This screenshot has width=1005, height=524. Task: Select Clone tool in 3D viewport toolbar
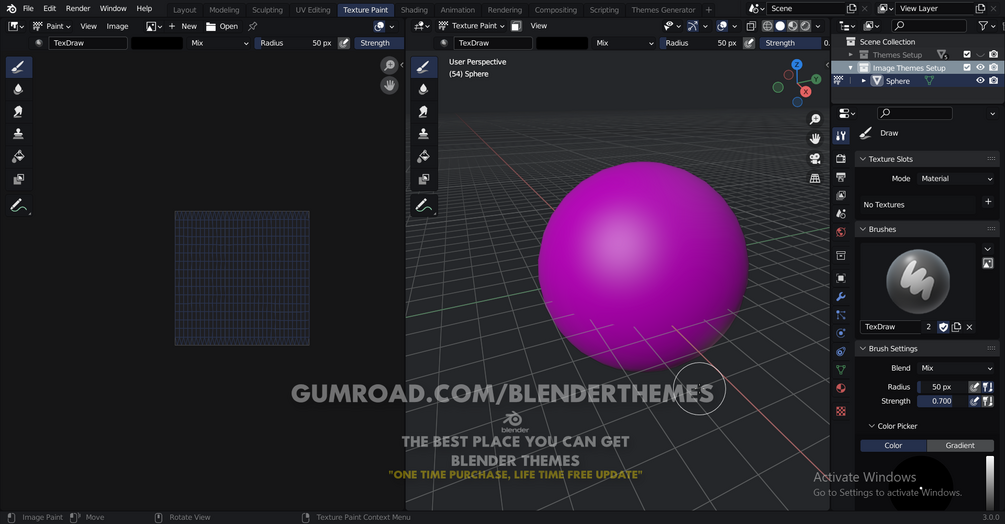pyautogui.click(x=424, y=134)
